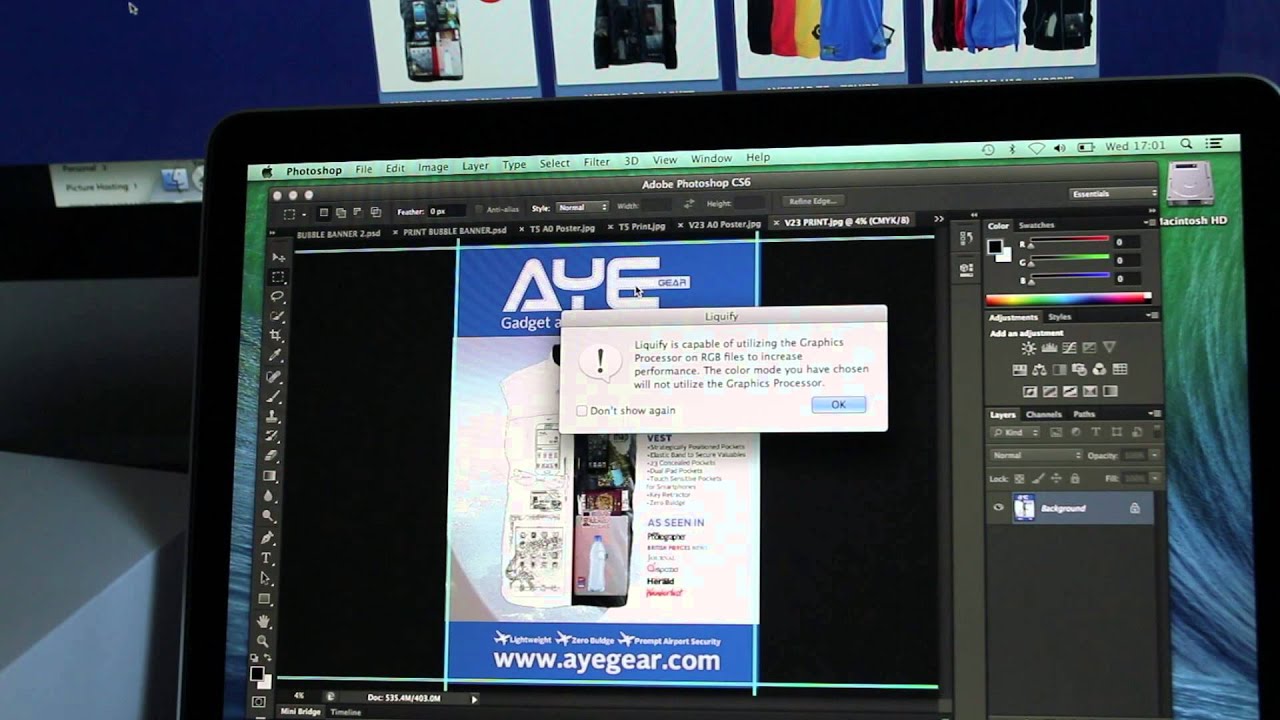This screenshot has width=1280, height=720.
Task: Select the Move tool
Action: (x=279, y=257)
